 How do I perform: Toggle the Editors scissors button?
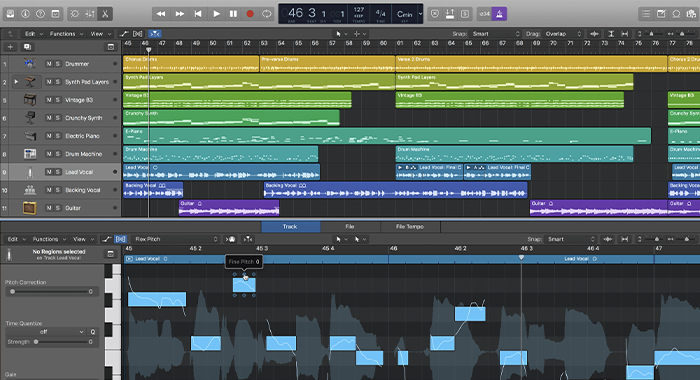[105, 14]
